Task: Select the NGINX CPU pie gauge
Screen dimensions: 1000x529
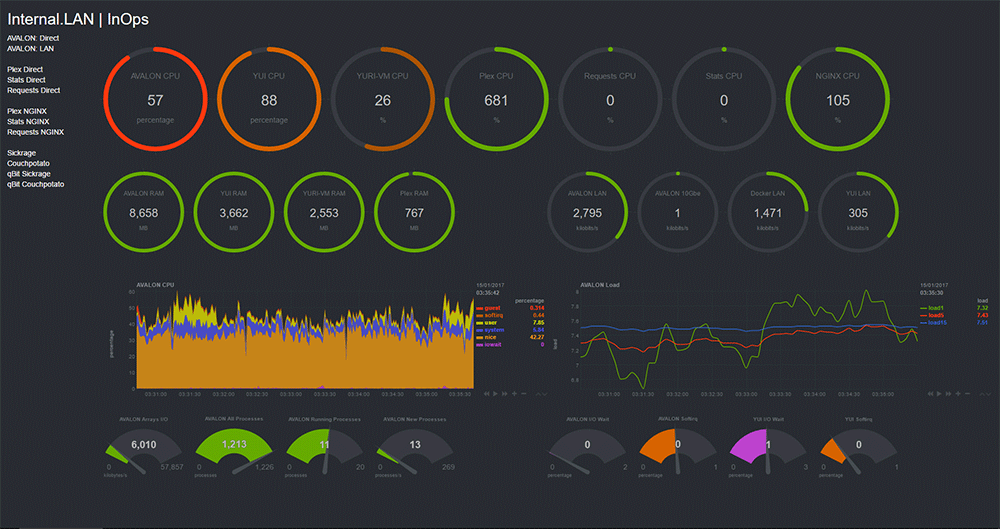Action: point(838,99)
